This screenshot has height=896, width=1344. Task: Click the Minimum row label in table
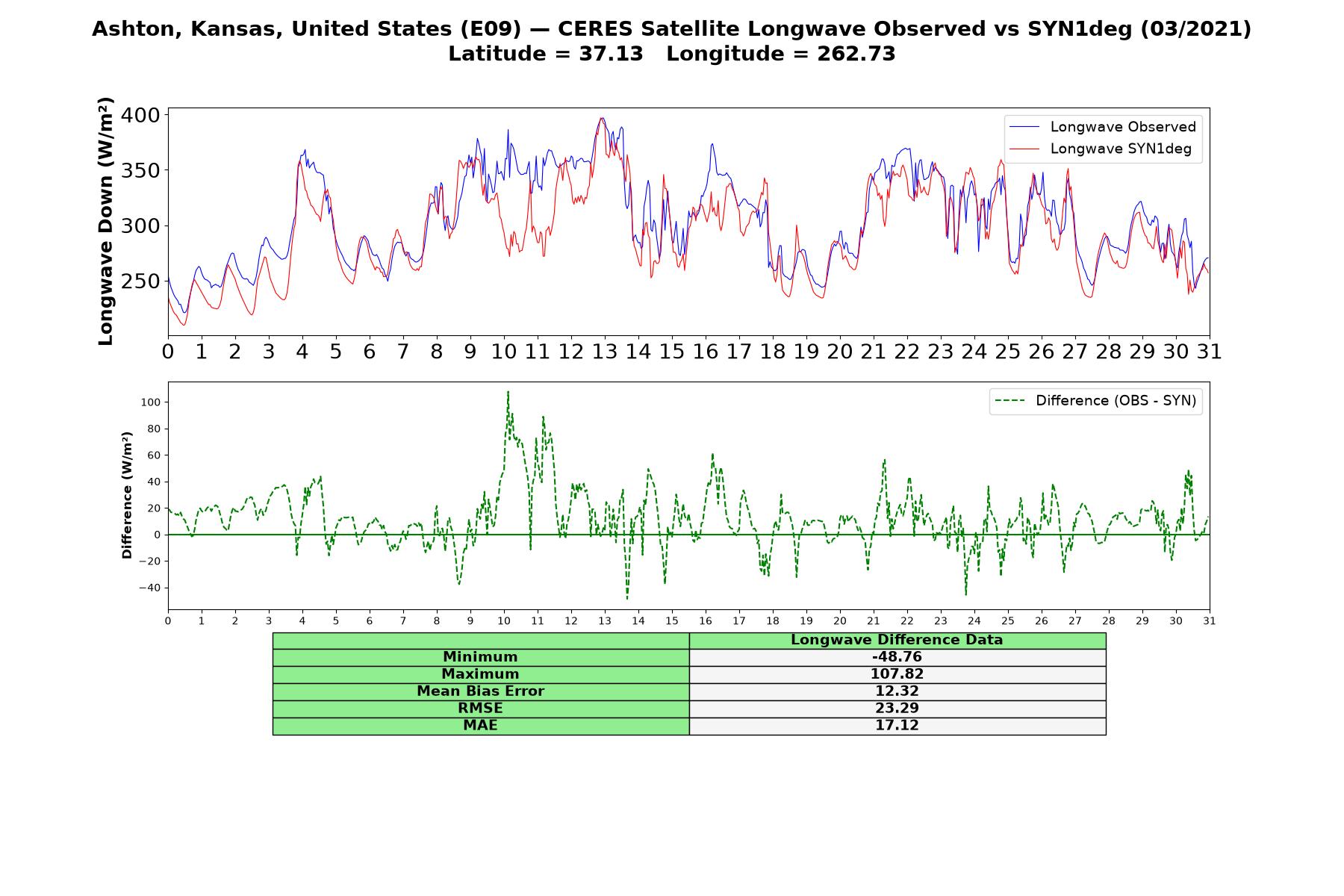pyautogui.click(x=480, y=657)
